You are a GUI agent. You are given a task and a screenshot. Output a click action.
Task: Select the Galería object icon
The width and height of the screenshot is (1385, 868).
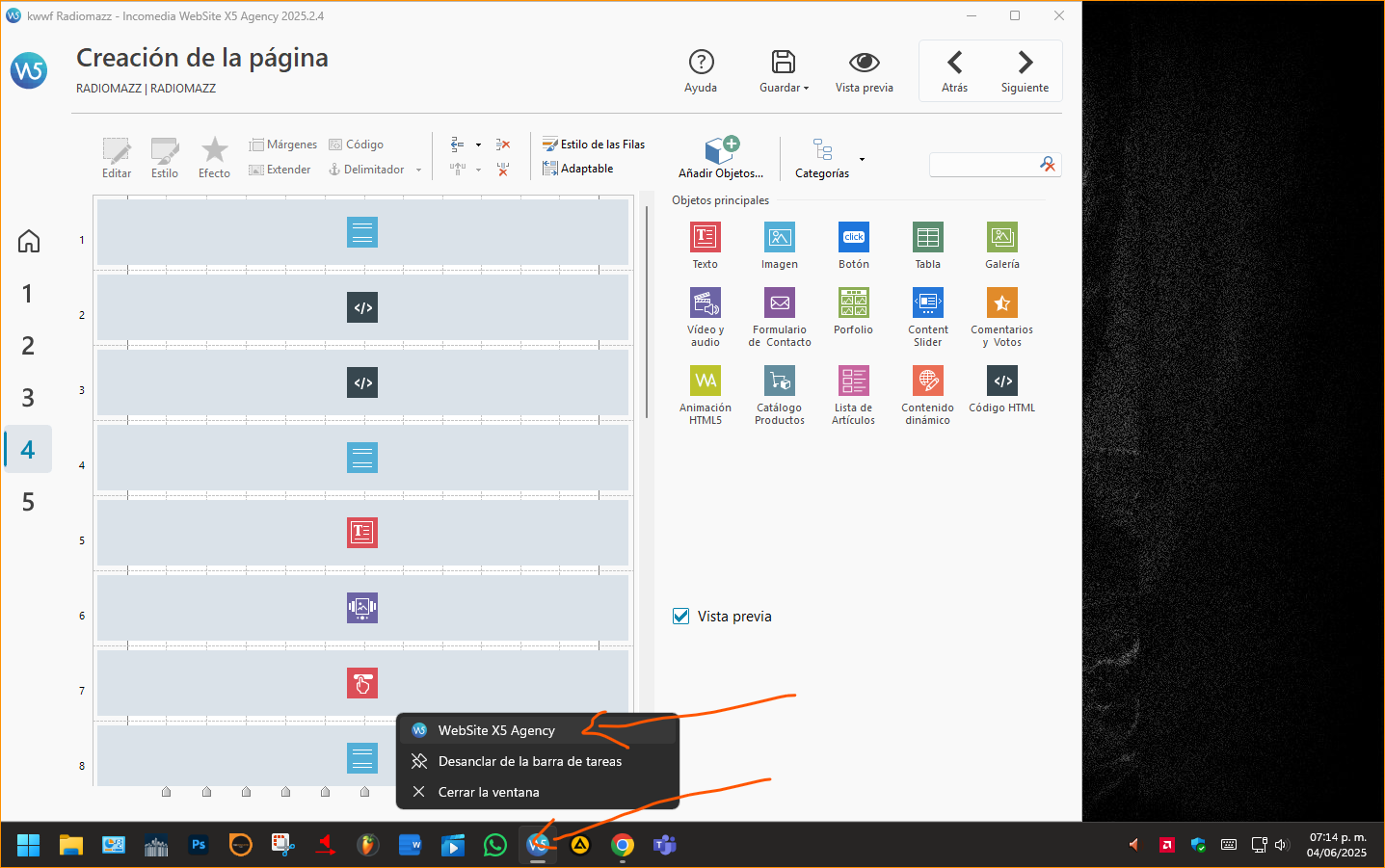(x=1001, y=237)
